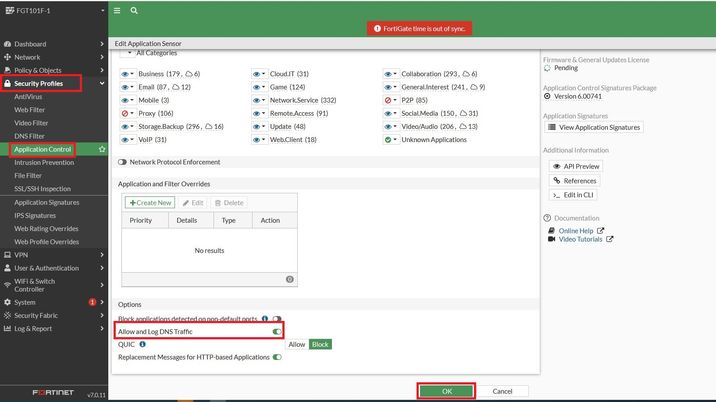Open the API Preview button
The image size is (716, 402).
[x=576, y=166]
